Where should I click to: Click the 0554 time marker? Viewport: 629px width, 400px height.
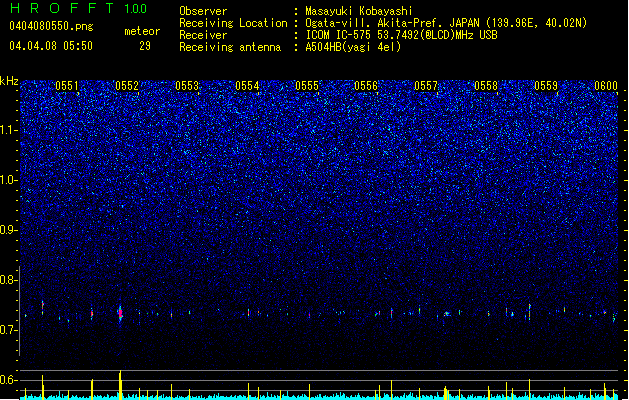(247, 86)
